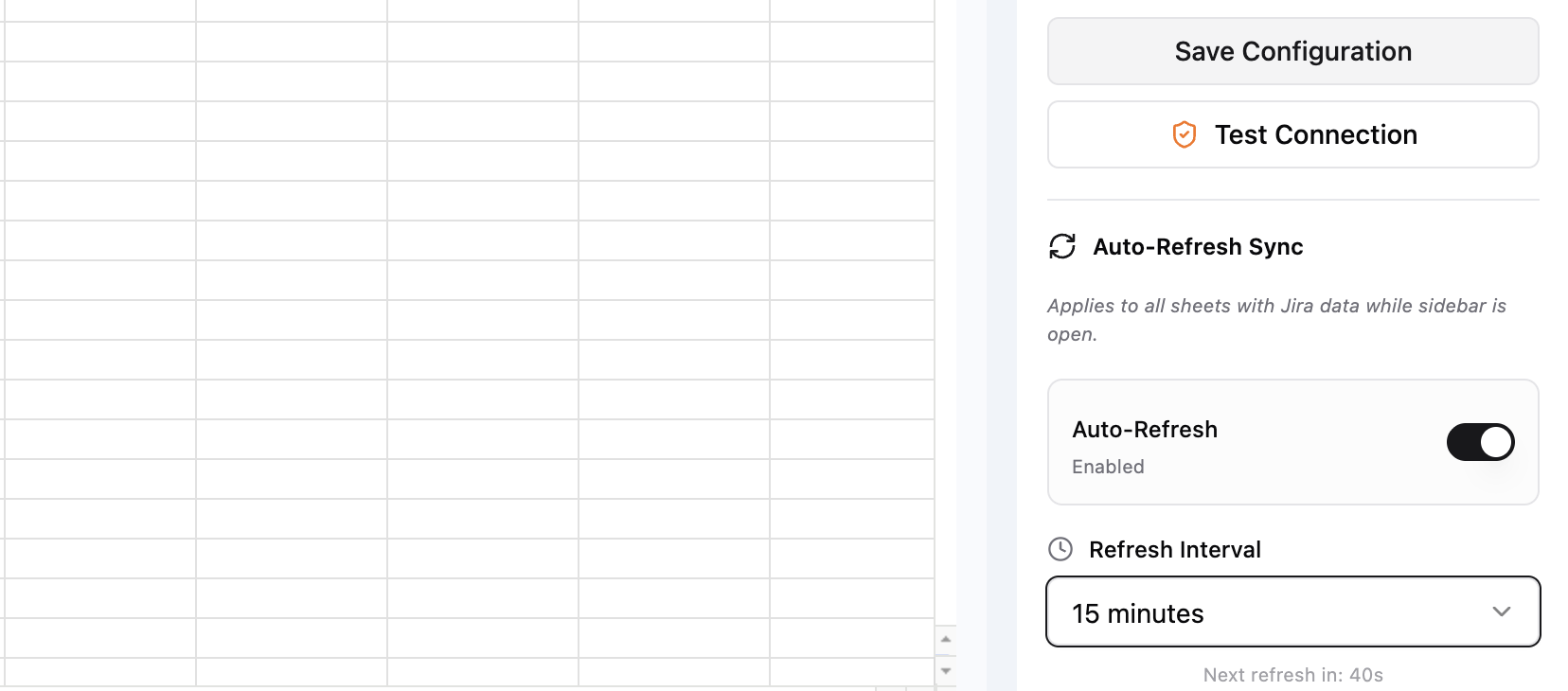Click the Enabled status label

pyautogui.click(x=1108, y=466)
